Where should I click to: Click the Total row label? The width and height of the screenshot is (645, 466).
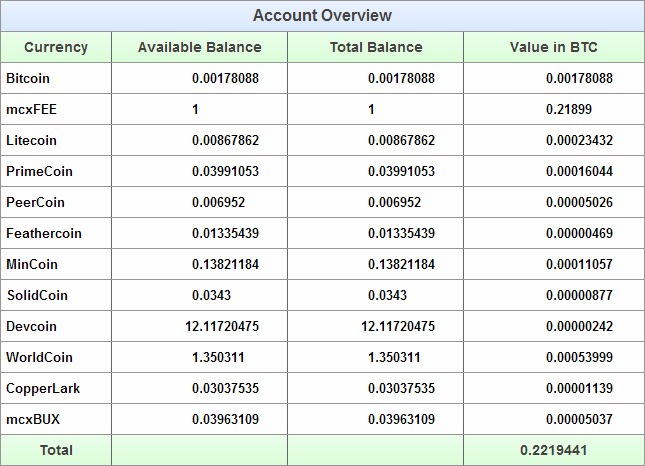(56, 450)
